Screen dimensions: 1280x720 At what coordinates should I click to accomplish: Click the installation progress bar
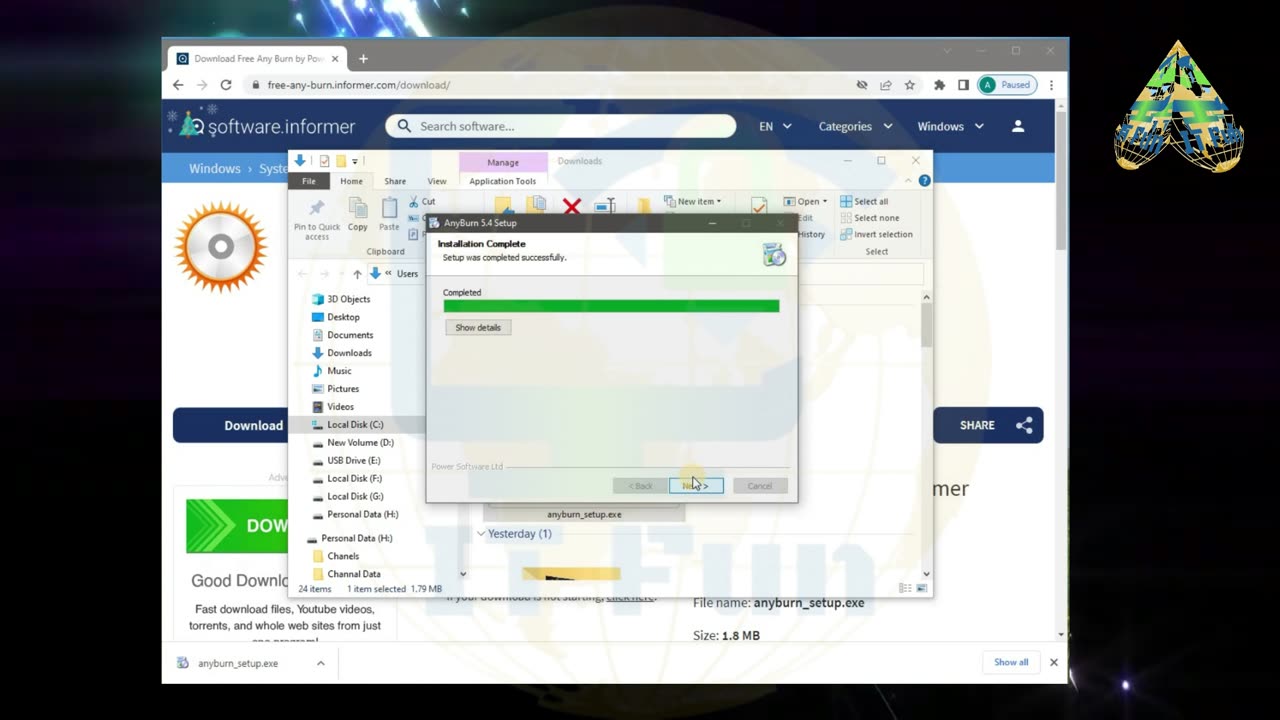coord(611,306)
